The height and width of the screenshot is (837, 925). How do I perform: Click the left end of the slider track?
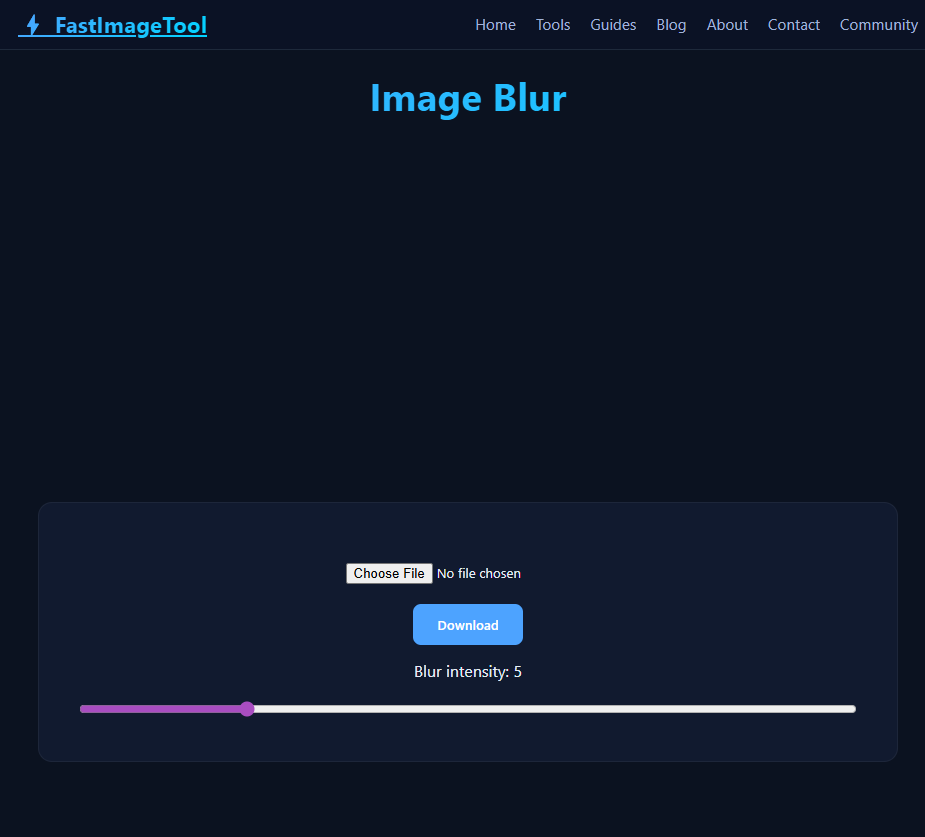click(x=85, y=708)
